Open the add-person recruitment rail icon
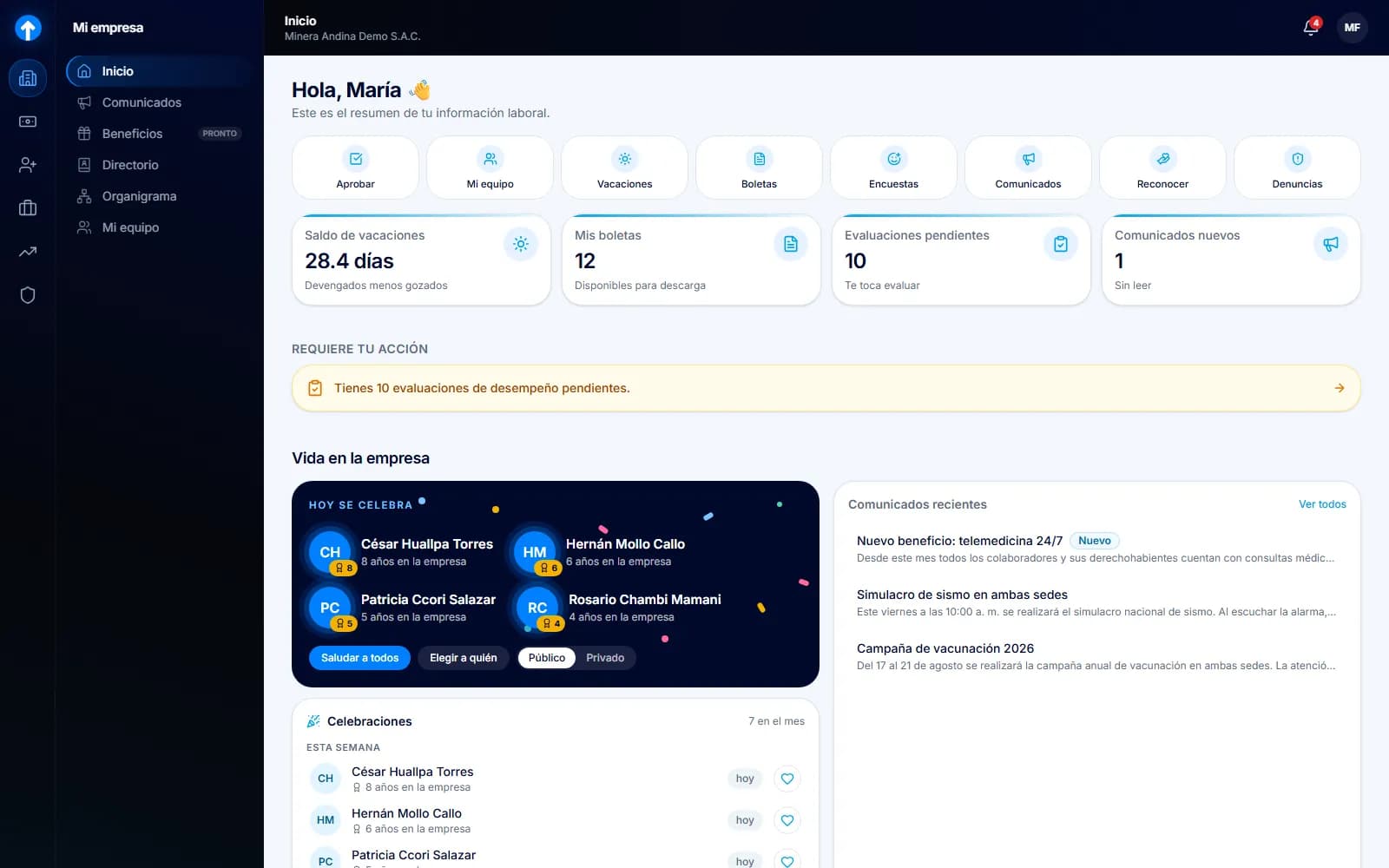The image size is (1389, 868). (28, 165)
